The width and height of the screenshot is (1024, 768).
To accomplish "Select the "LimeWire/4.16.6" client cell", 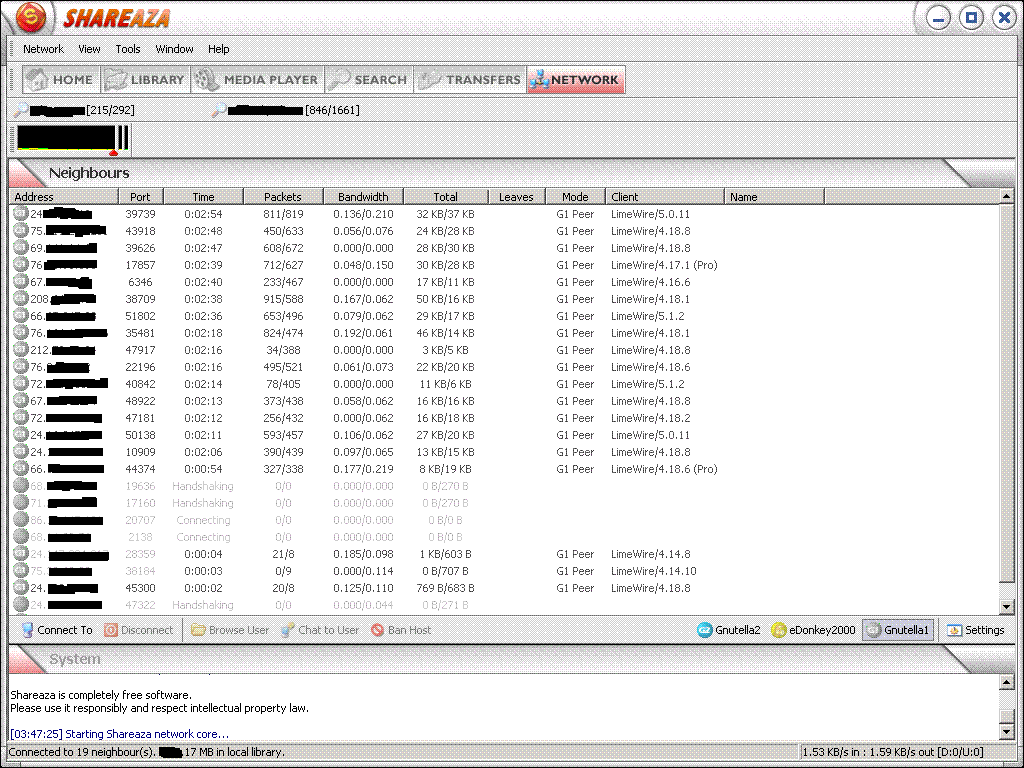I will pyautogui.click(x=650, y=282).
